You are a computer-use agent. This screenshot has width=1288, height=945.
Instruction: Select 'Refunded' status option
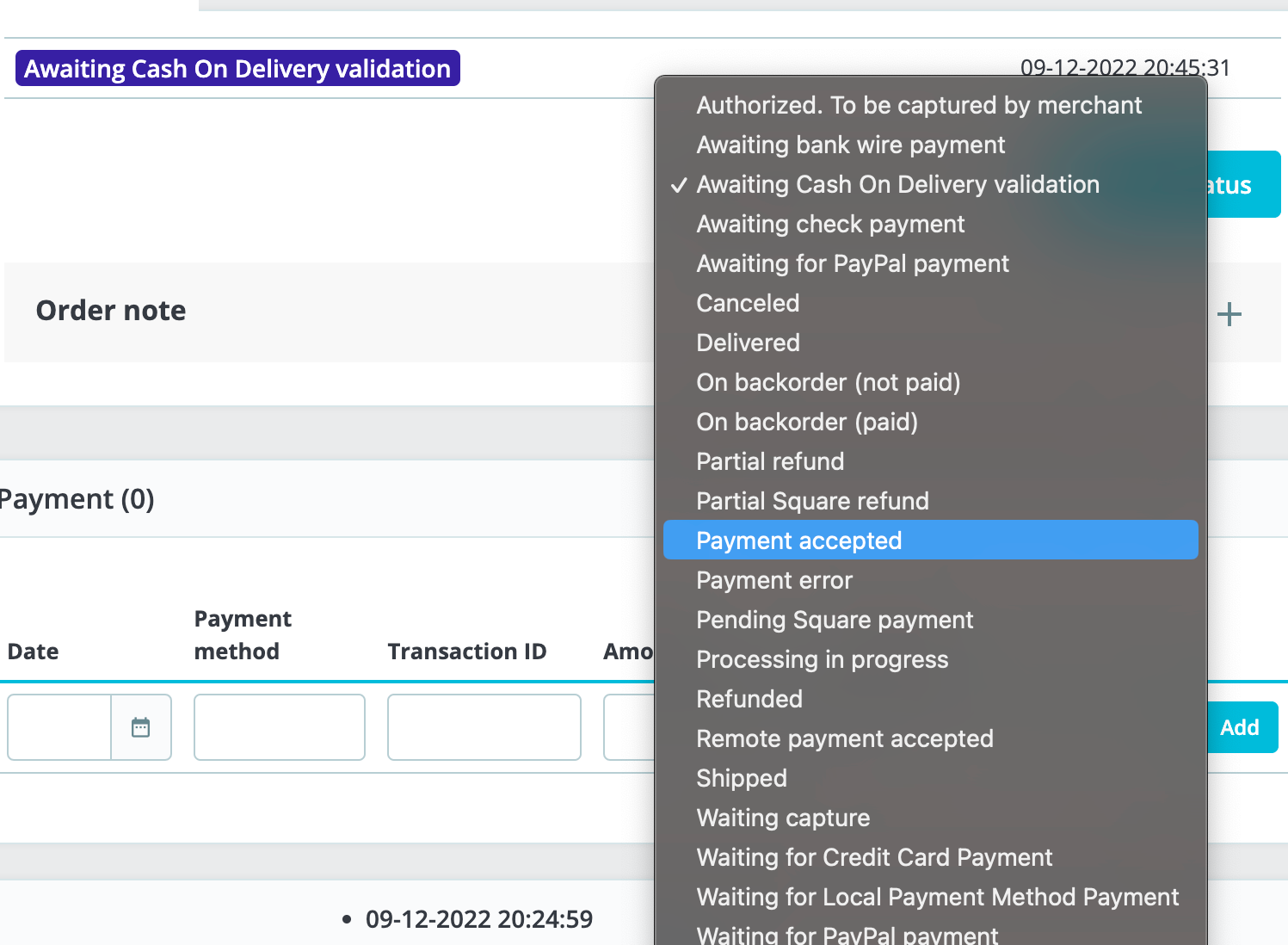(x=749, y=699)
